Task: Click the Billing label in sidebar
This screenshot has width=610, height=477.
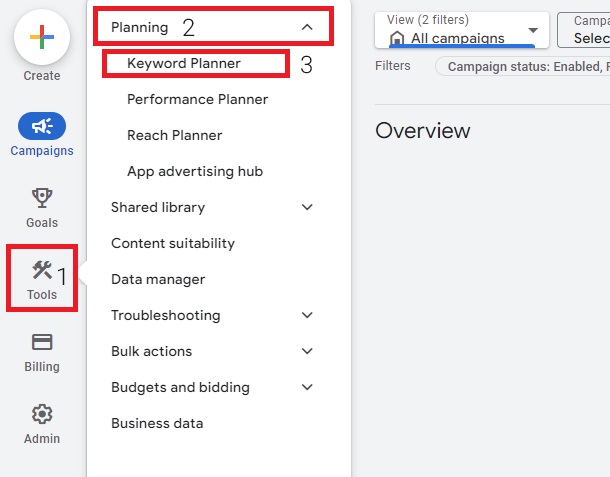Action: click(42, 367)
